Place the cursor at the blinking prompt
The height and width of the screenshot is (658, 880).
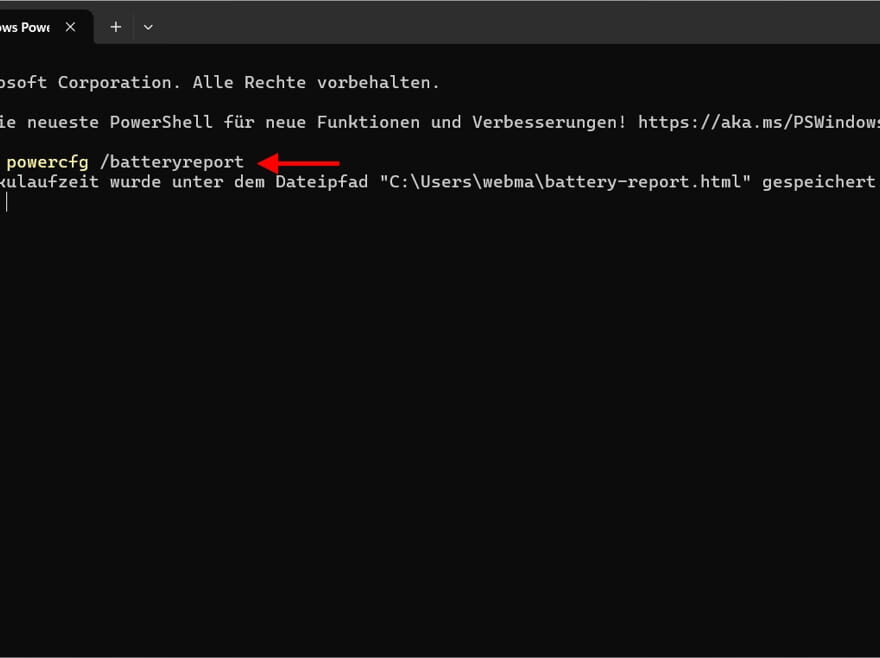8,201
